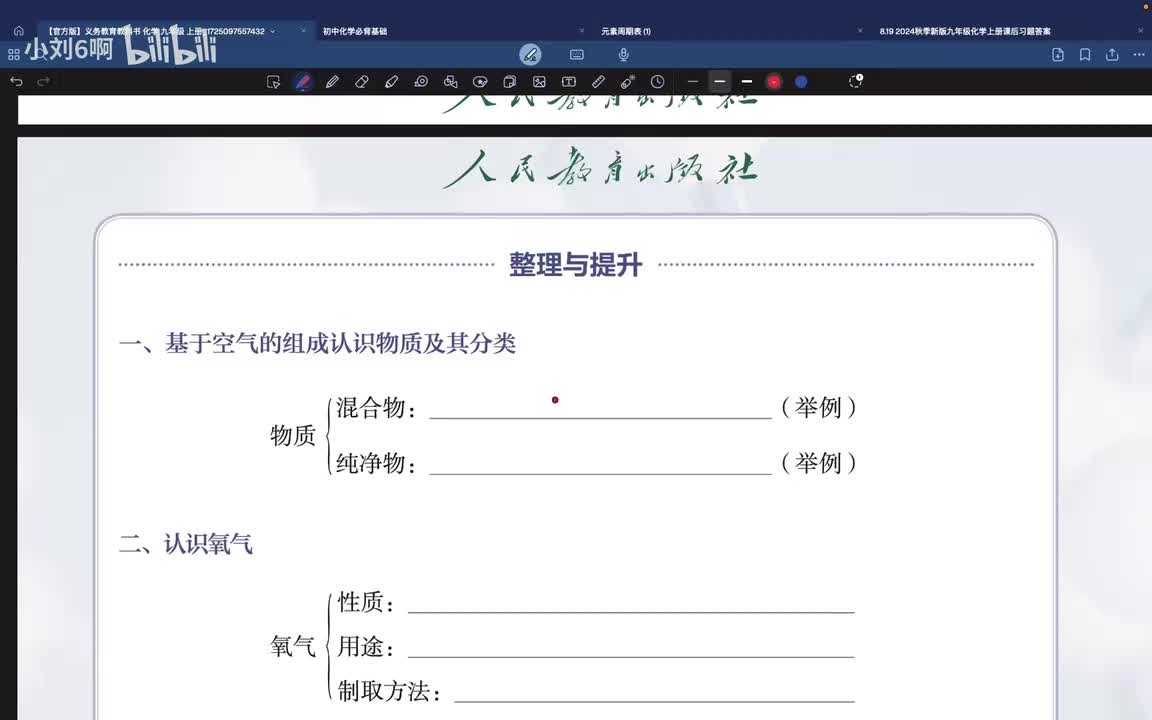Pick the red pen color

pos(774,82)
